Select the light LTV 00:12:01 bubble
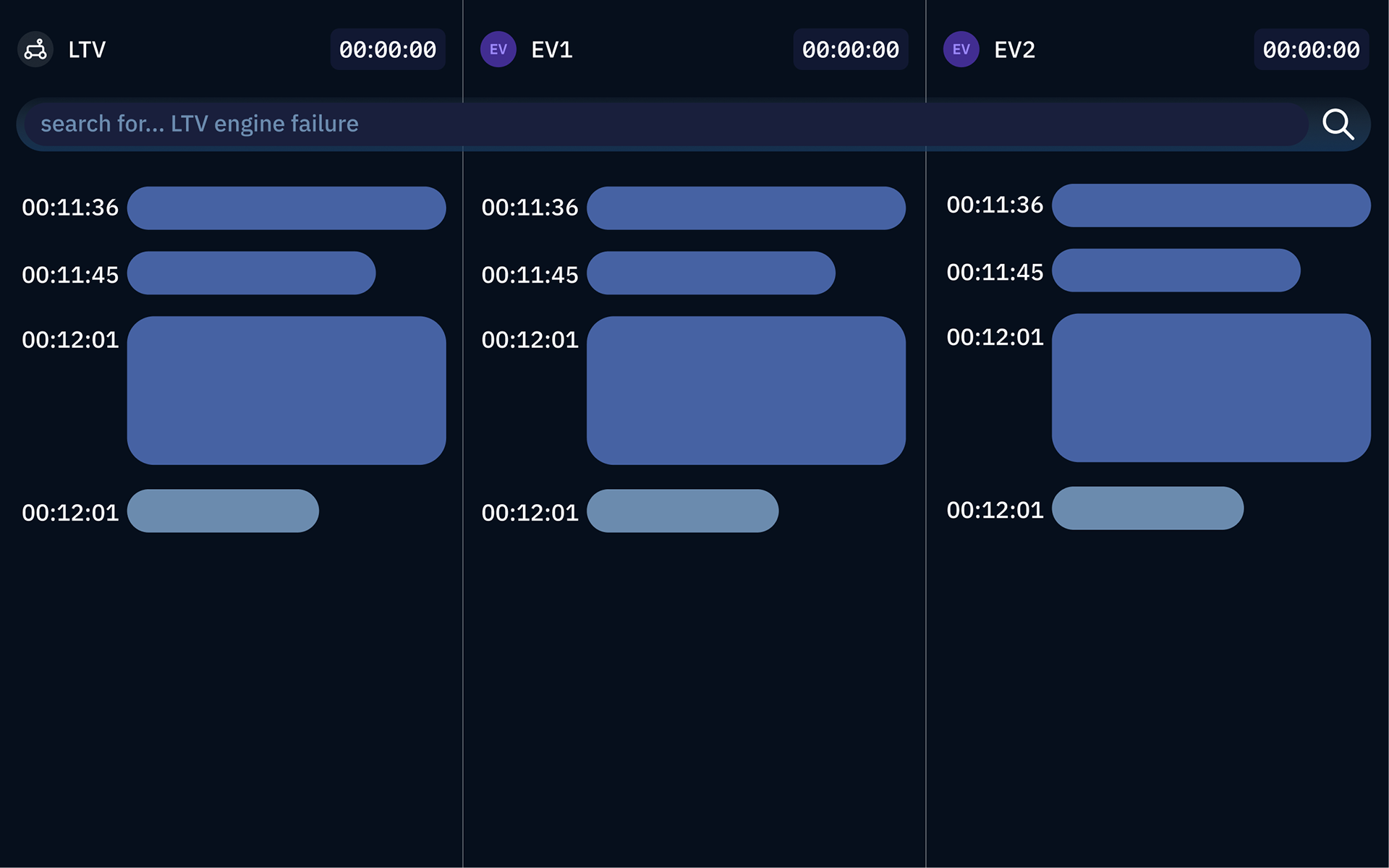 pos(223,511)
